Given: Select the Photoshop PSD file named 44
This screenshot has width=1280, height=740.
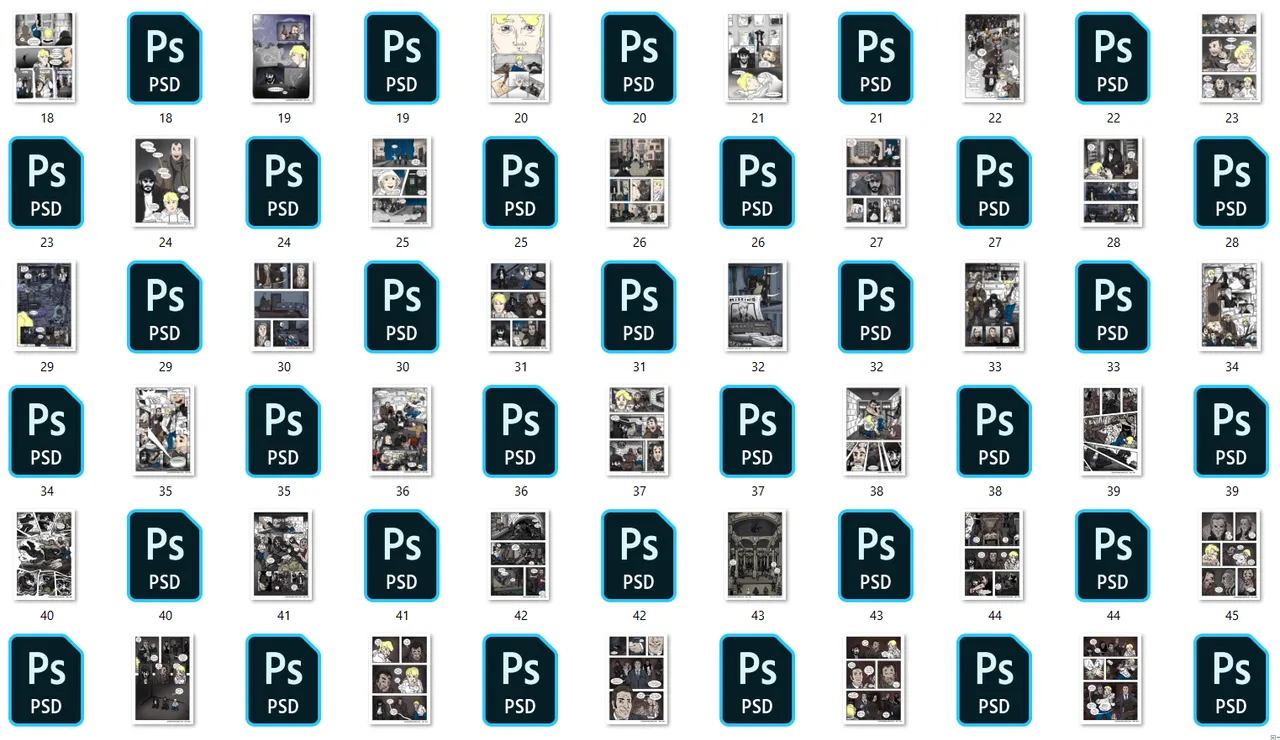Looking at the screenshot, I should (1113, 556).
